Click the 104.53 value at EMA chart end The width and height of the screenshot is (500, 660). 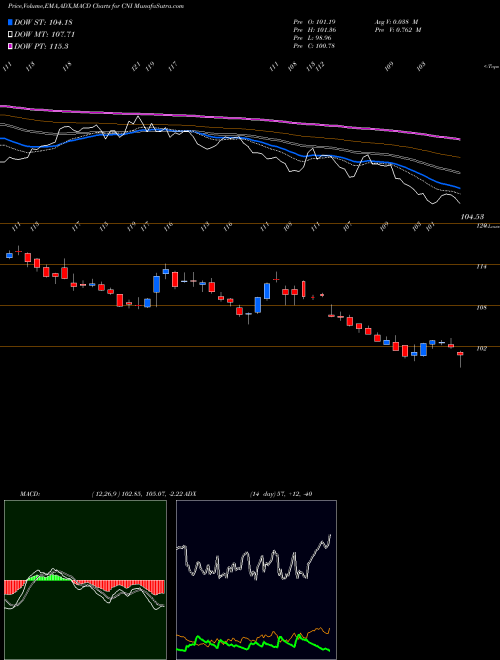pos(472,217)
